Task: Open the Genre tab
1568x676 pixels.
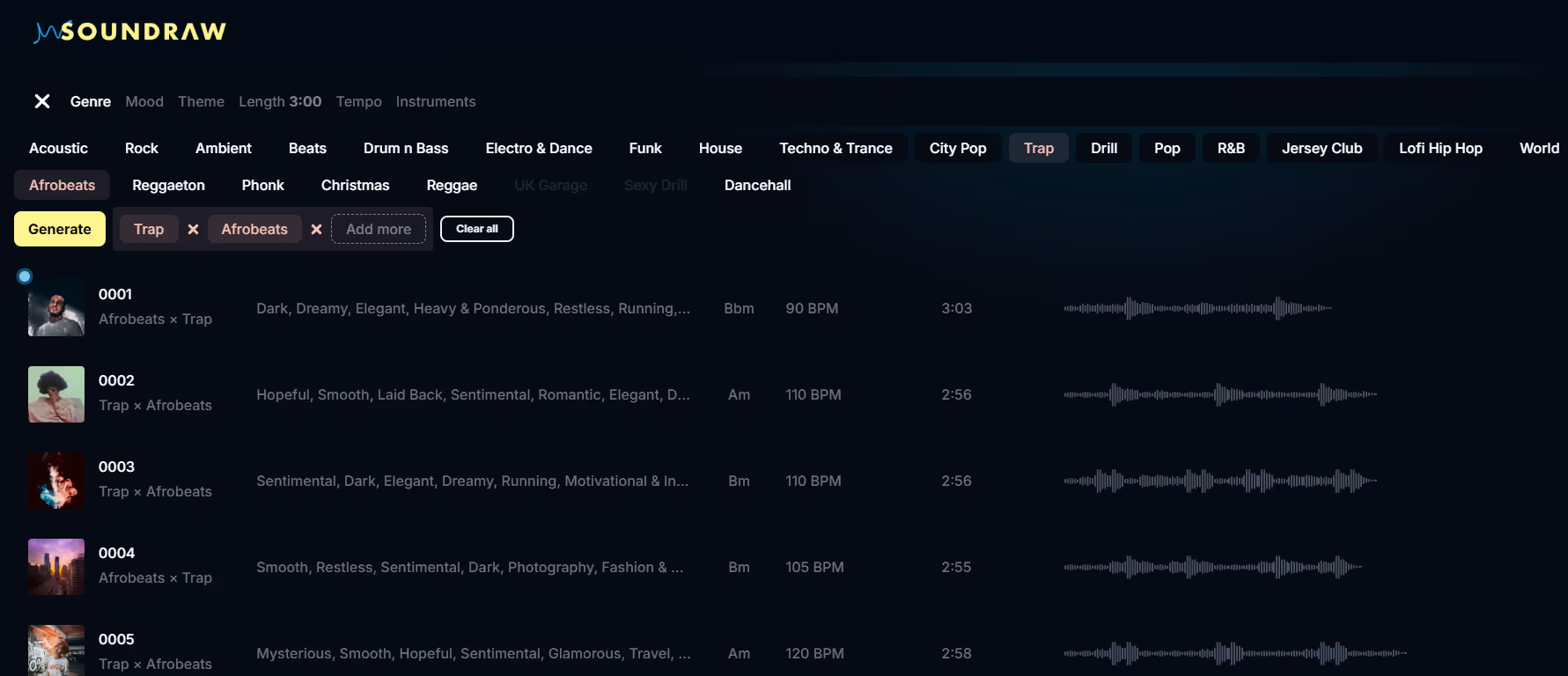Action: (91, 101)
